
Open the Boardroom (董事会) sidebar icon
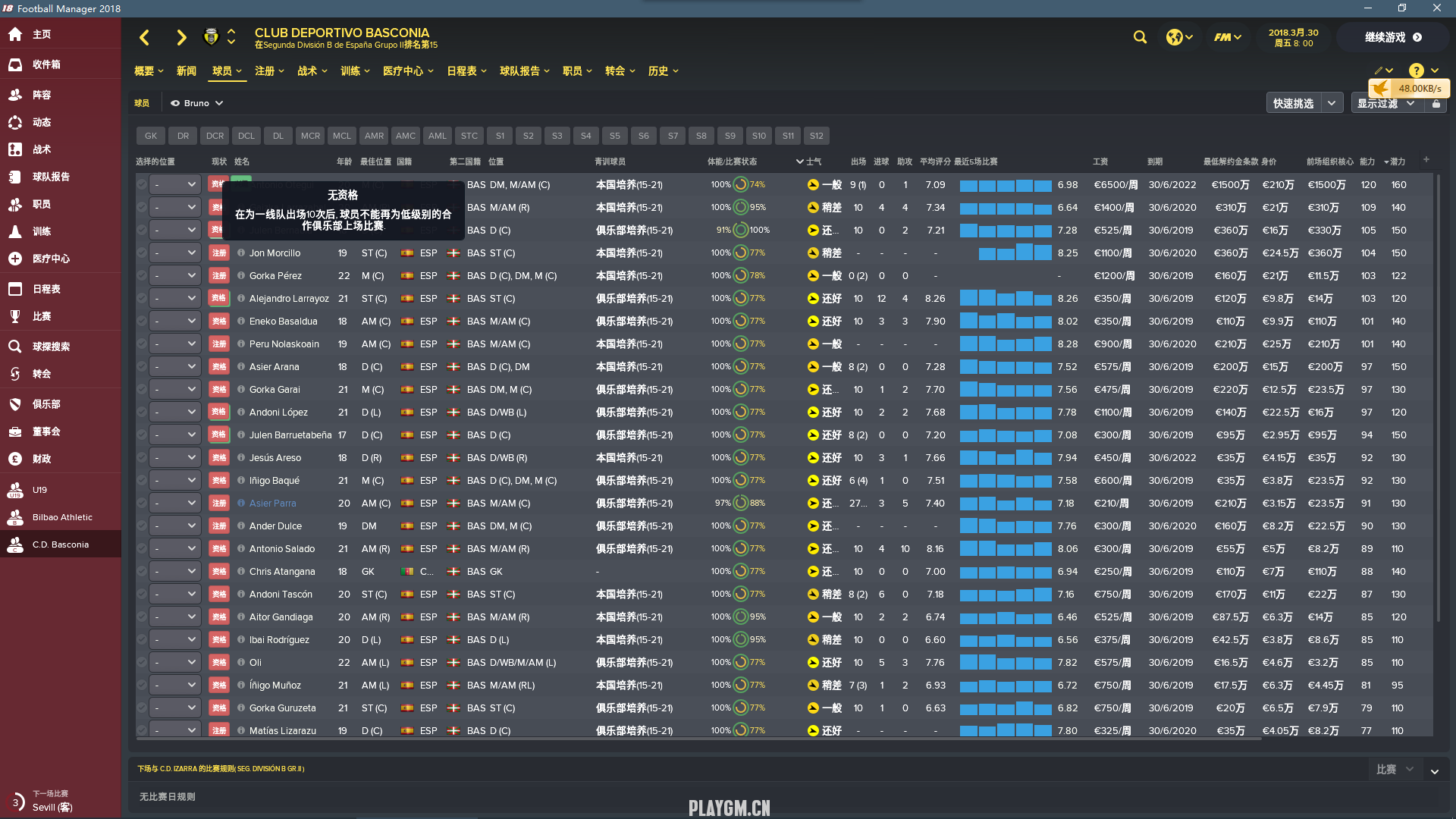click(x=15, y=431)
